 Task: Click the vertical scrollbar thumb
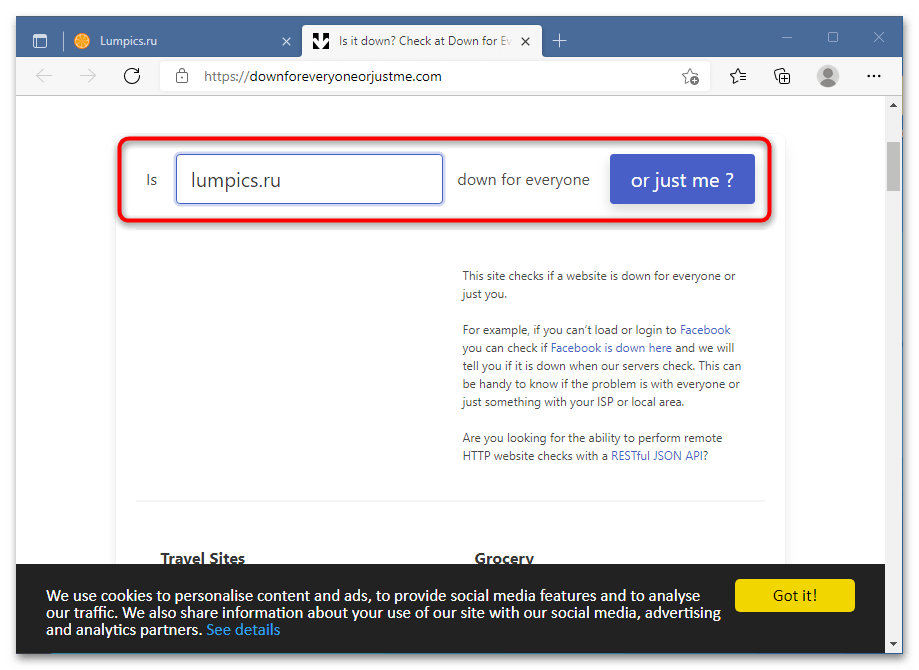pos(893,166)
